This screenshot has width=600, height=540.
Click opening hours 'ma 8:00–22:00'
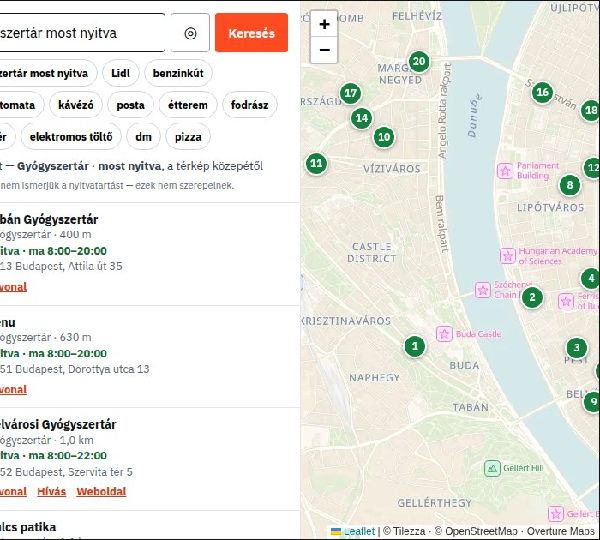[x=68, y=455]
